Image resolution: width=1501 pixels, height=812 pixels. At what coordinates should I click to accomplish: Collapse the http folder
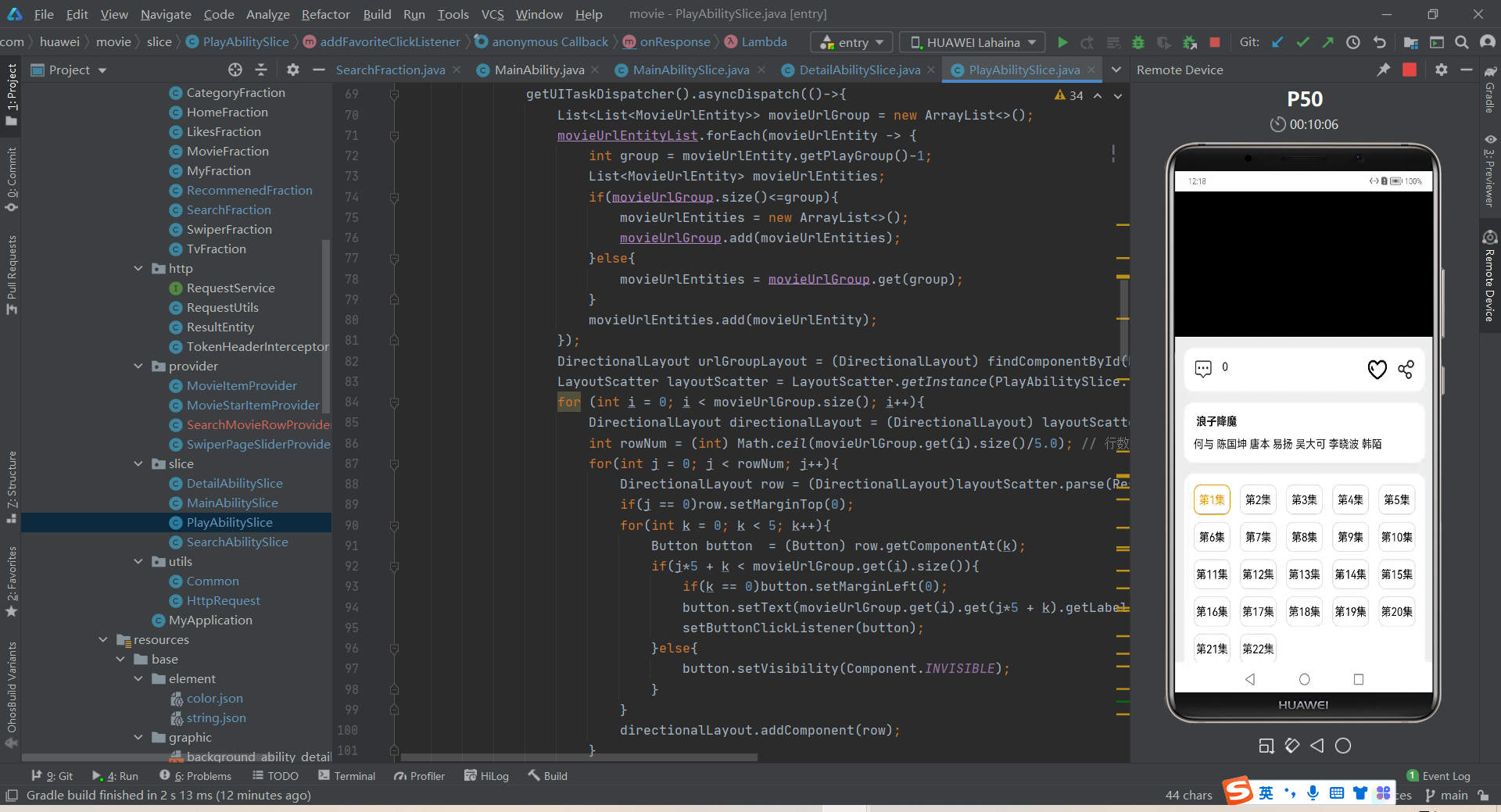coord(138,268)
